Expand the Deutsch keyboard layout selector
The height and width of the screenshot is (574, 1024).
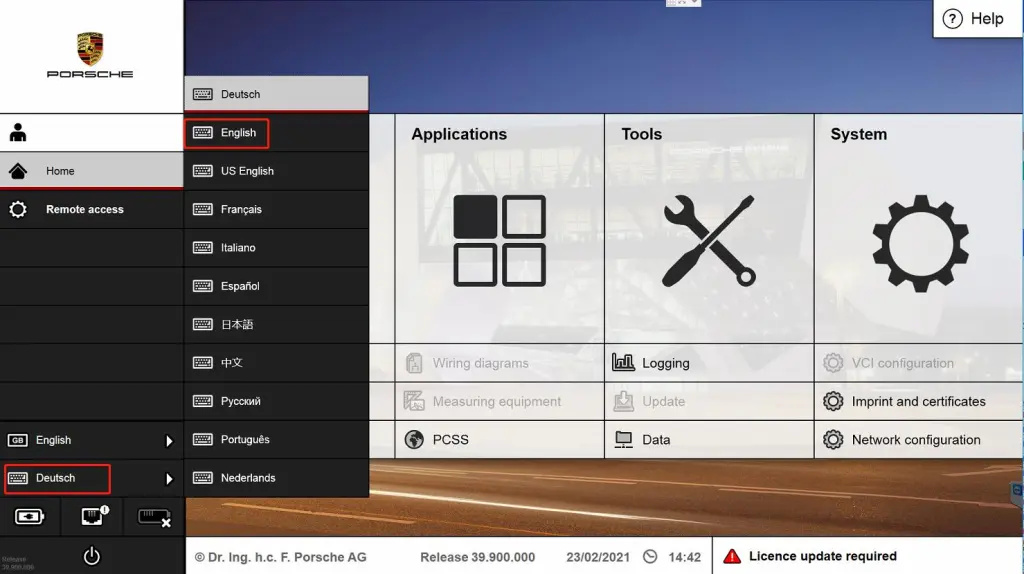(91, 478)
